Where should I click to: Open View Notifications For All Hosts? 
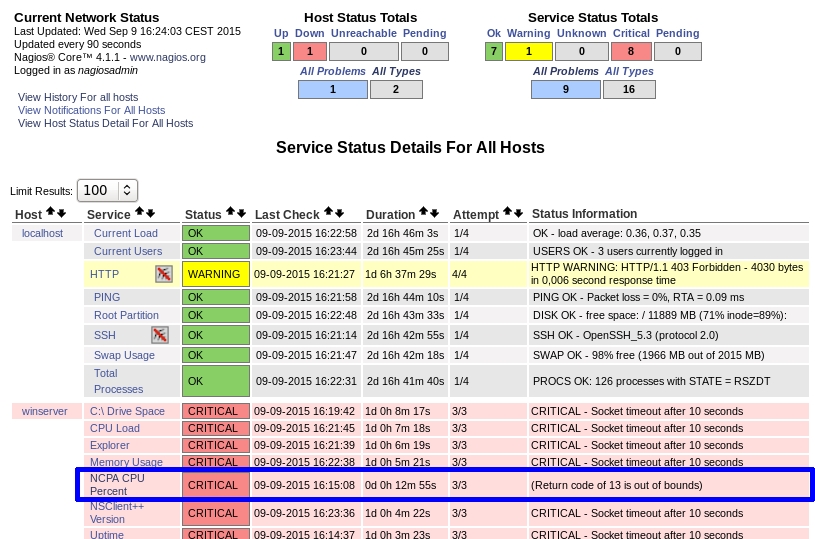coord(91,110)
